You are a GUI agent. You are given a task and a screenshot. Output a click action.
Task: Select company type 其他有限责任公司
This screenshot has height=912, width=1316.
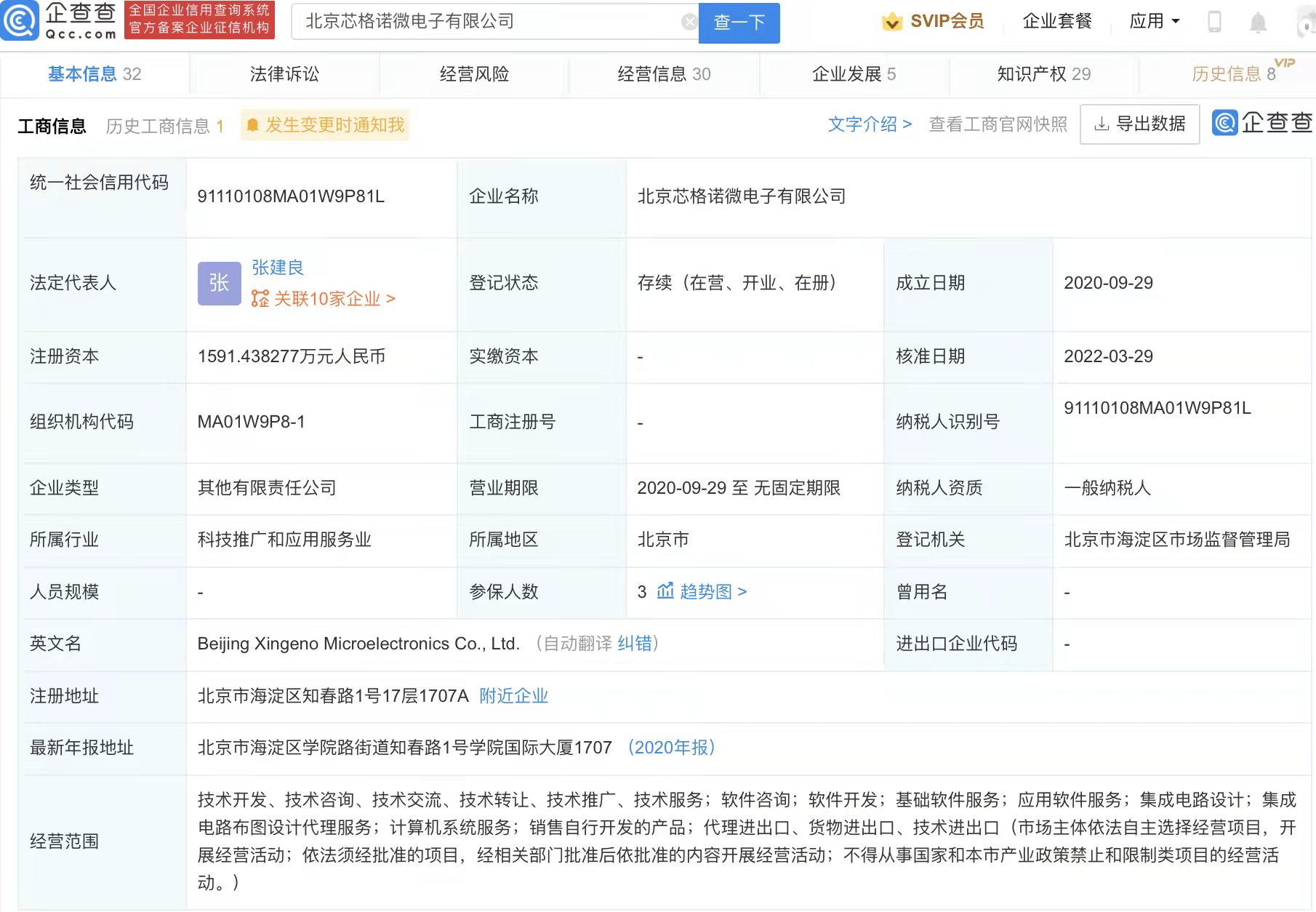(267, 487)
